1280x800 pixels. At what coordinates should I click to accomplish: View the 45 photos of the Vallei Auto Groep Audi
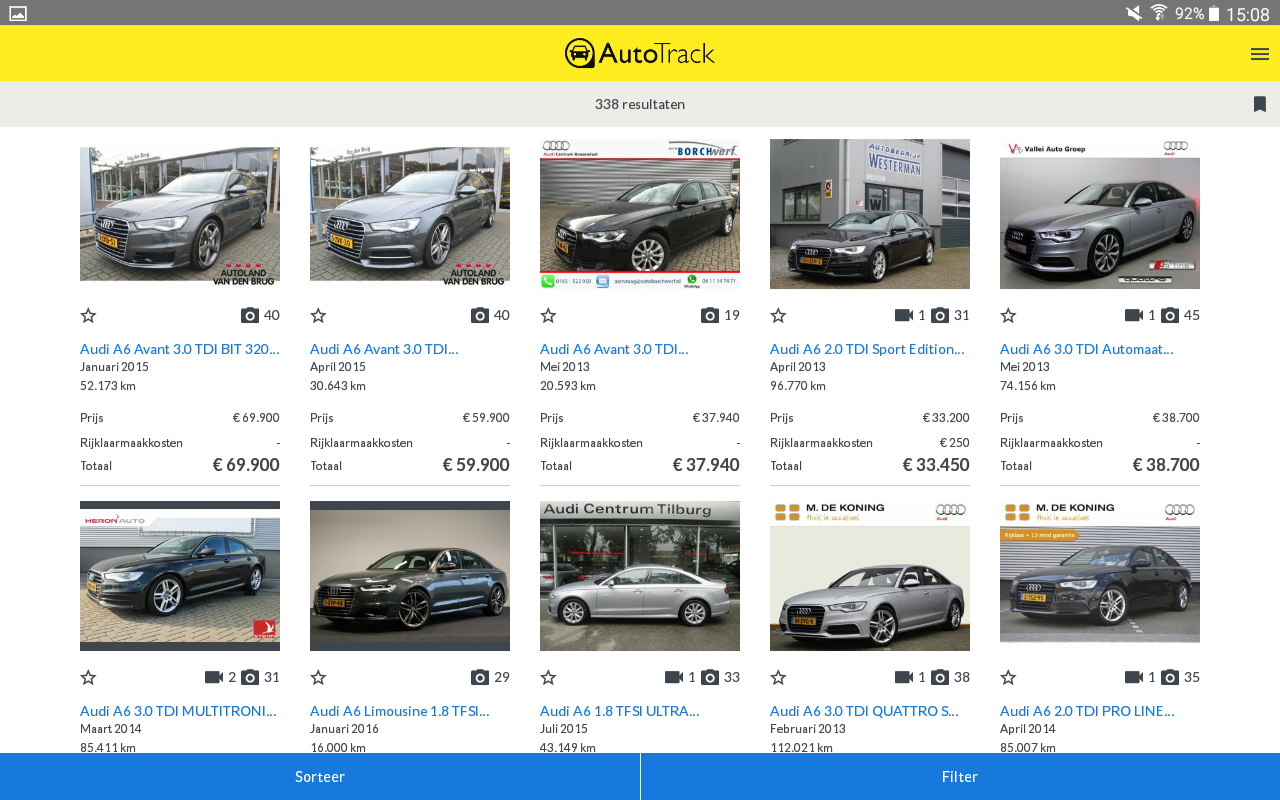pos(1169,314)
